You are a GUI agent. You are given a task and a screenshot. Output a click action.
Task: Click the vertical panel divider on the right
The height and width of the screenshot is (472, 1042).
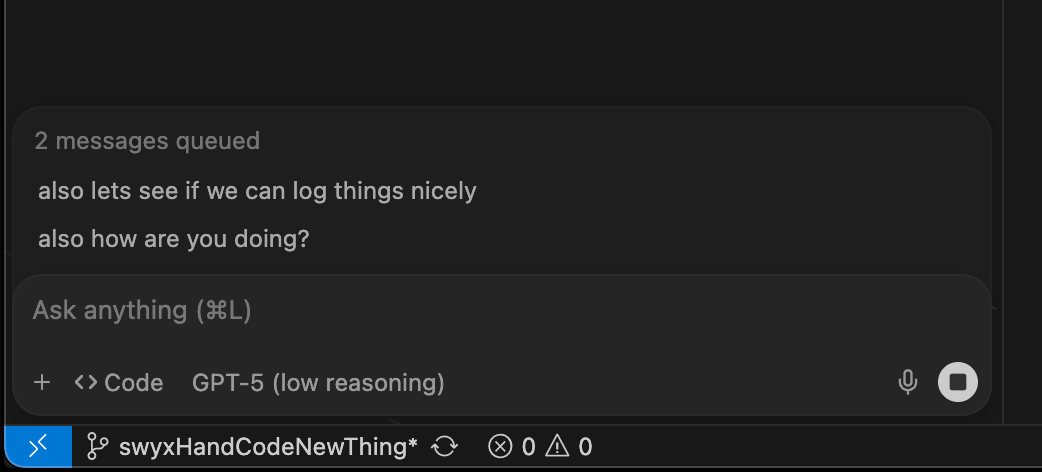tap(1003, 200)
